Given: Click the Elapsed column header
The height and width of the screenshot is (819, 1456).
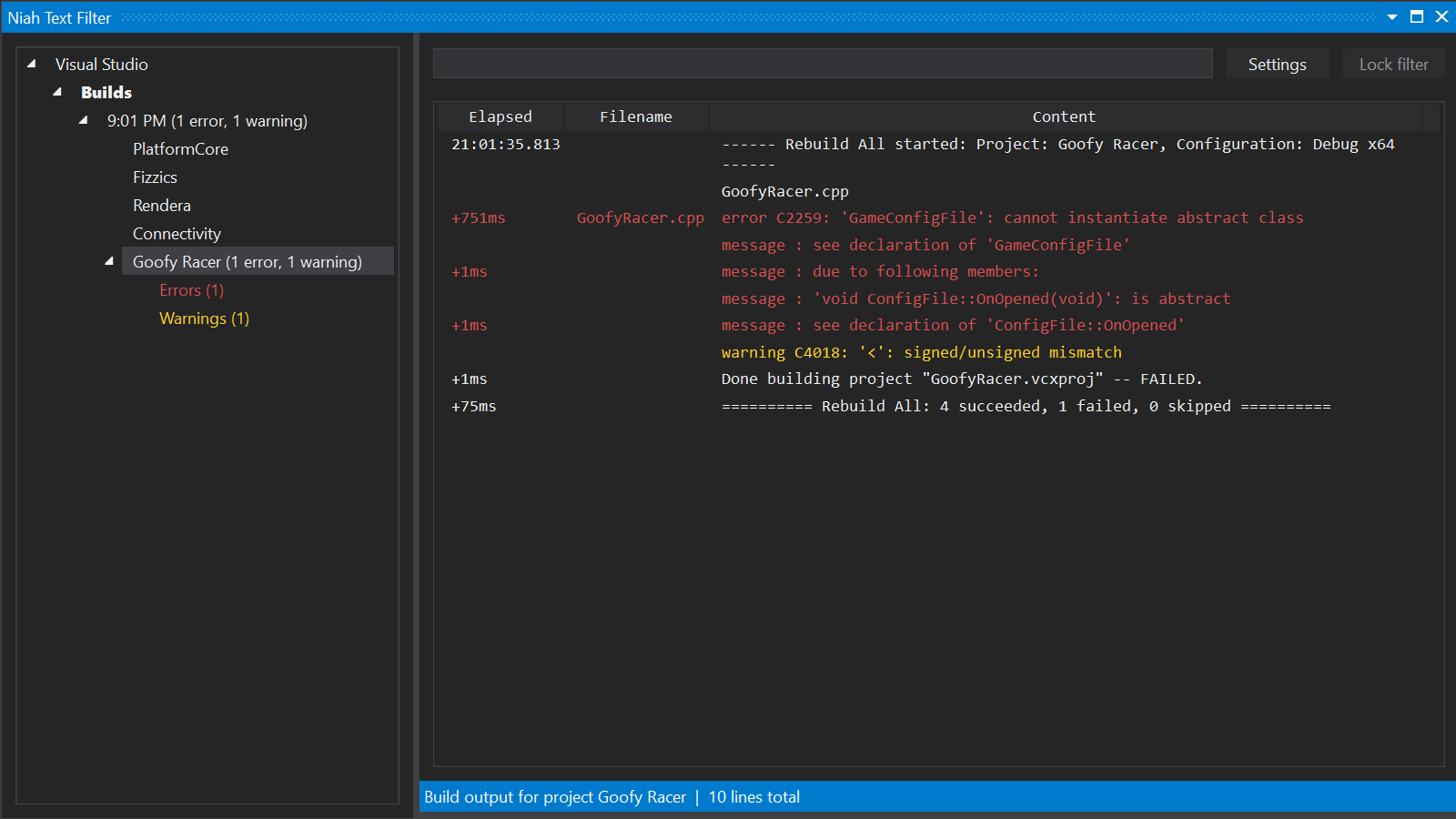Looking at the screenshot, I should 500,116.
